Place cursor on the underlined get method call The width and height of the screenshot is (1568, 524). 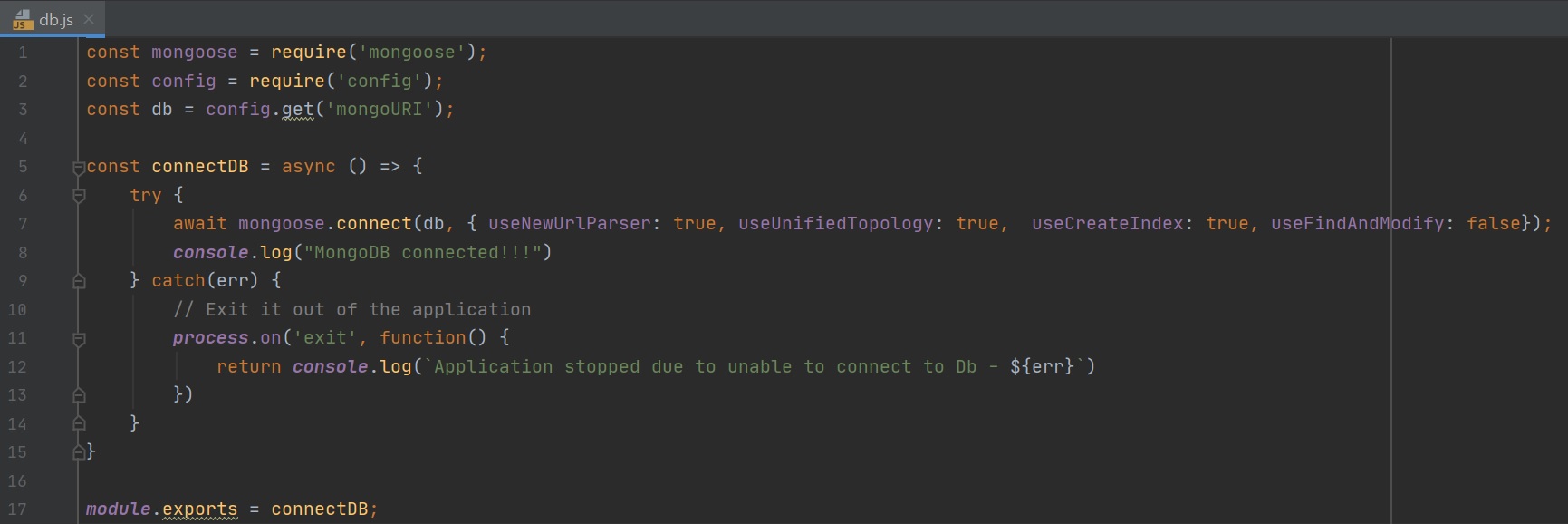(x=297, y=110)
